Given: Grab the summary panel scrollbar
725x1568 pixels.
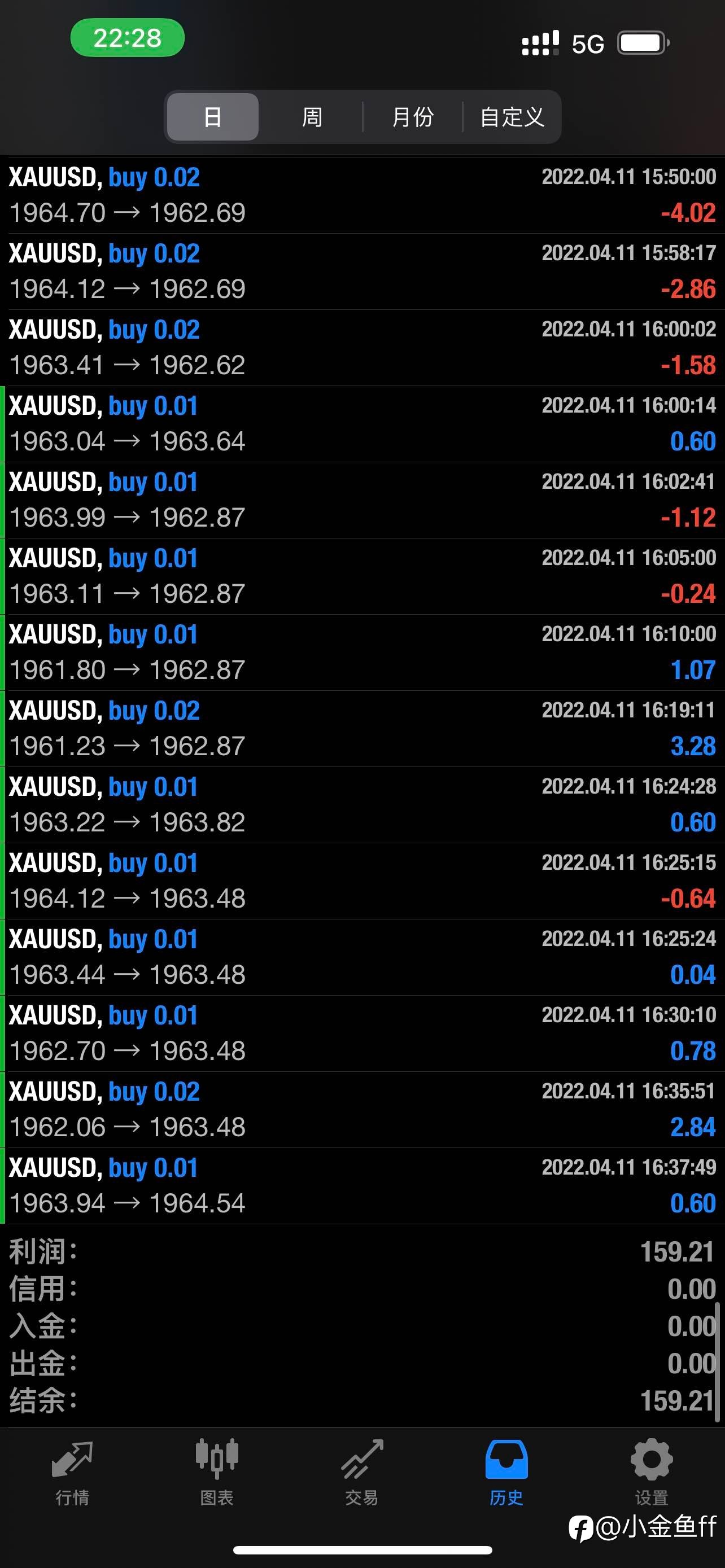Looking at the screenshot, I should [718, 1361].
